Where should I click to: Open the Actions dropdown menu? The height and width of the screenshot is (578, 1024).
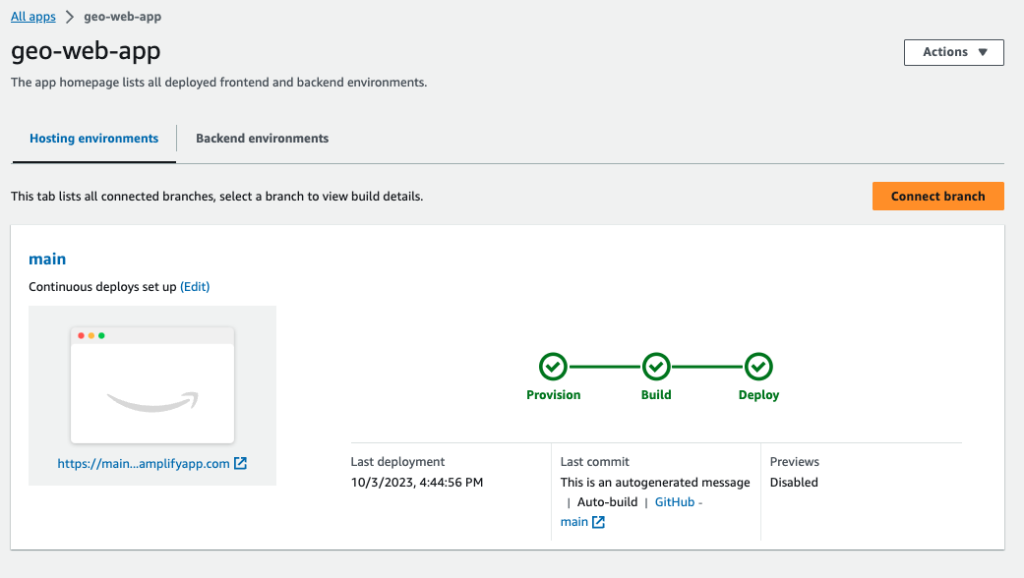(953, 52)
